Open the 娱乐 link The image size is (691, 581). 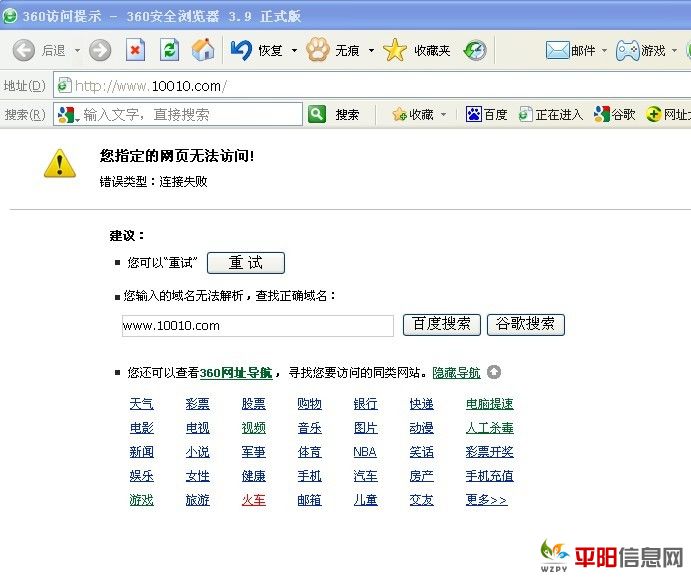click(x=141, y=476)
